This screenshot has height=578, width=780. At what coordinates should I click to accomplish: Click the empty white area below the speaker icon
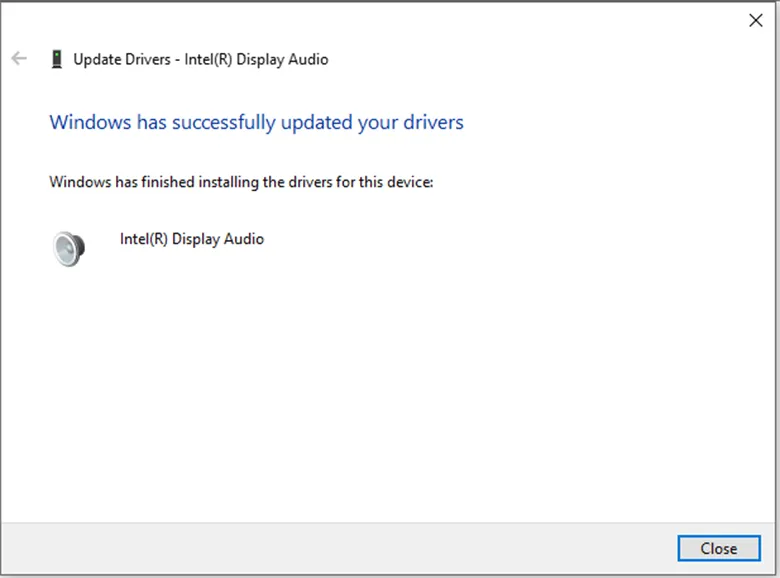pos(300,400)
